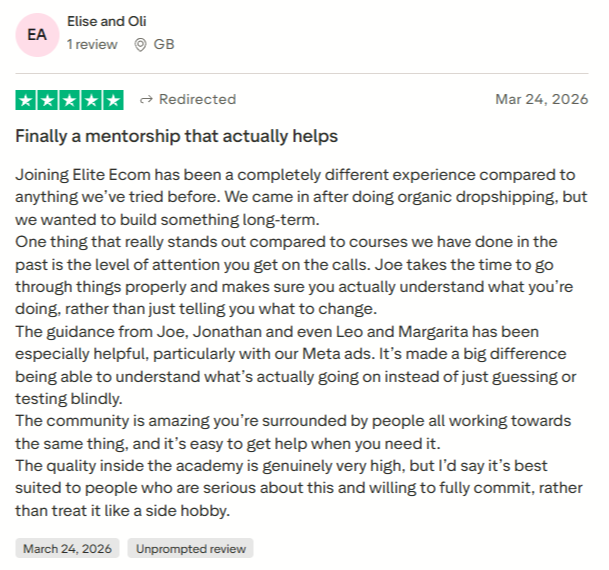Click the location pin icon

(x=140, y=44)
